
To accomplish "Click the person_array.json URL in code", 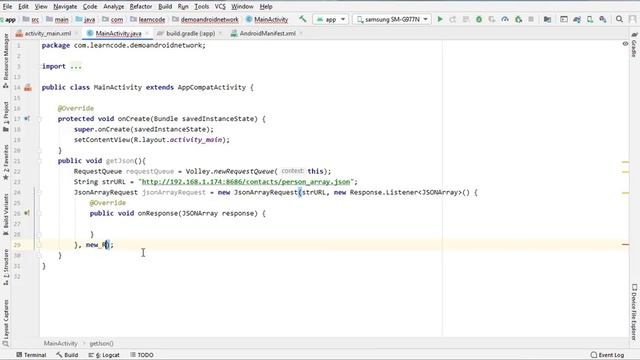I will [246, 182].
